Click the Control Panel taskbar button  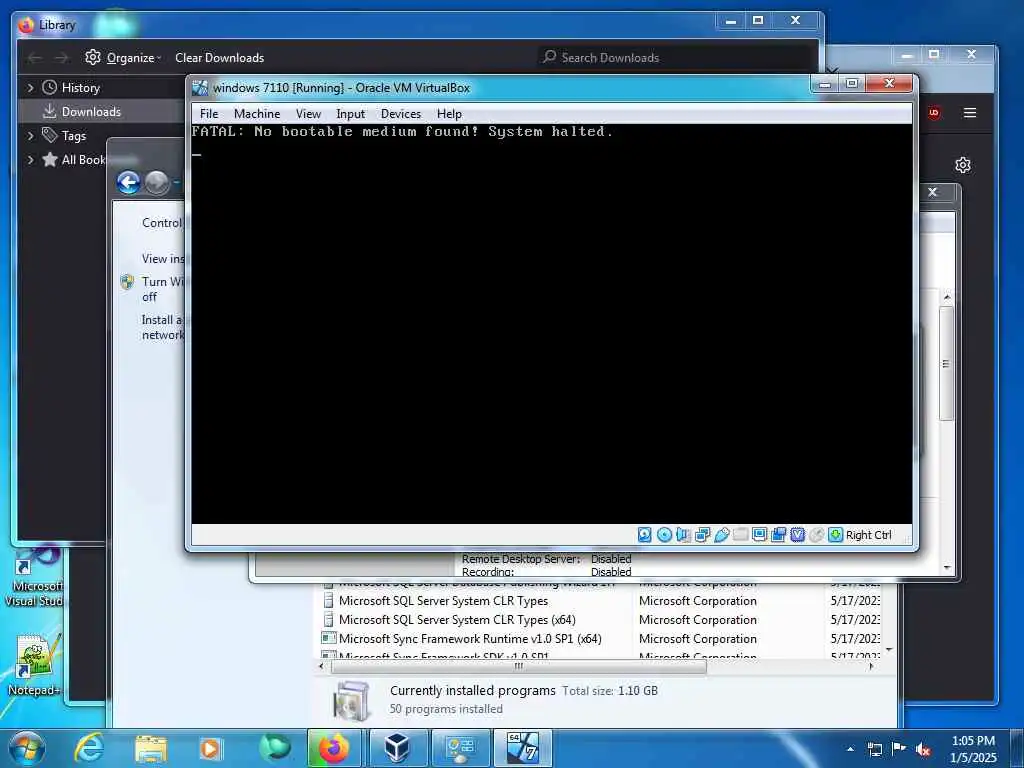(x=460, y=748)
